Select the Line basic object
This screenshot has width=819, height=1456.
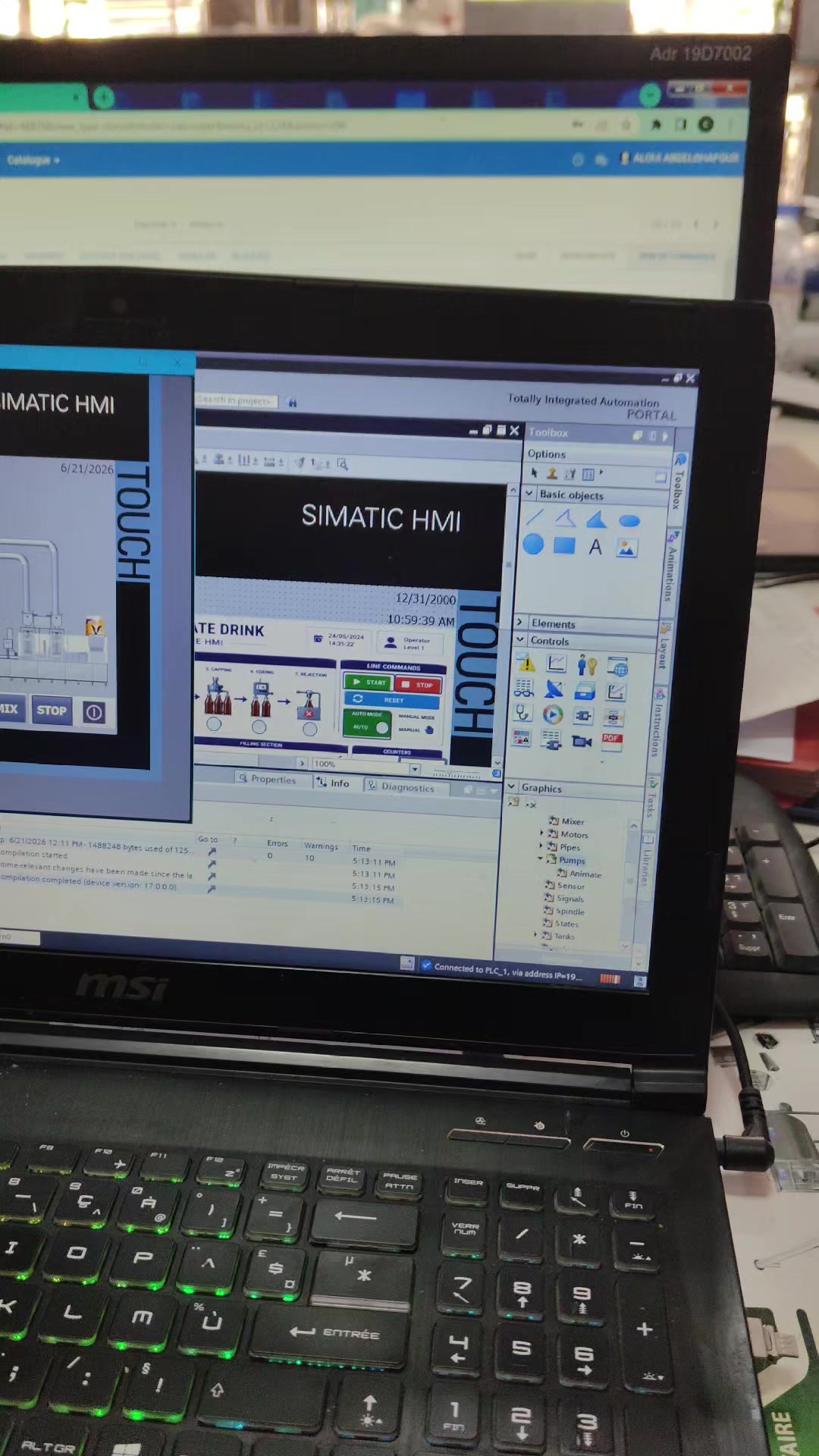tap(535, 517)
